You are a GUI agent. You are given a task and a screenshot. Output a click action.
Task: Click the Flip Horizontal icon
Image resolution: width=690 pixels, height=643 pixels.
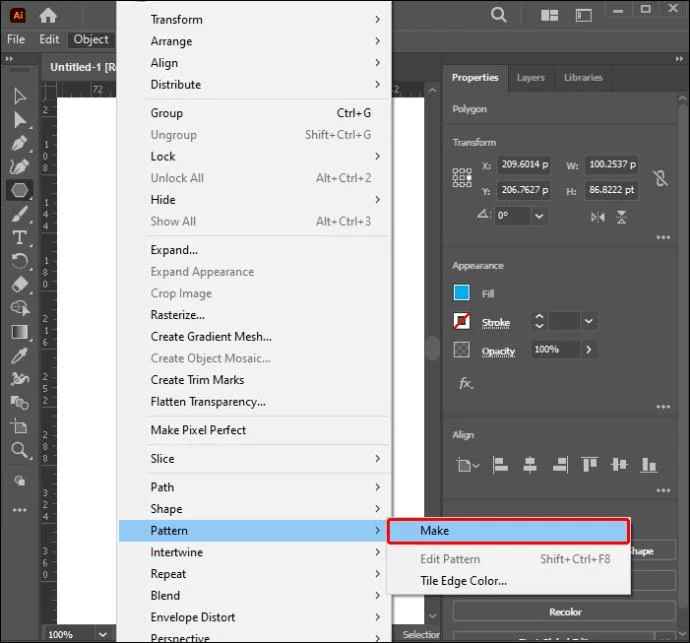[598, 217]
